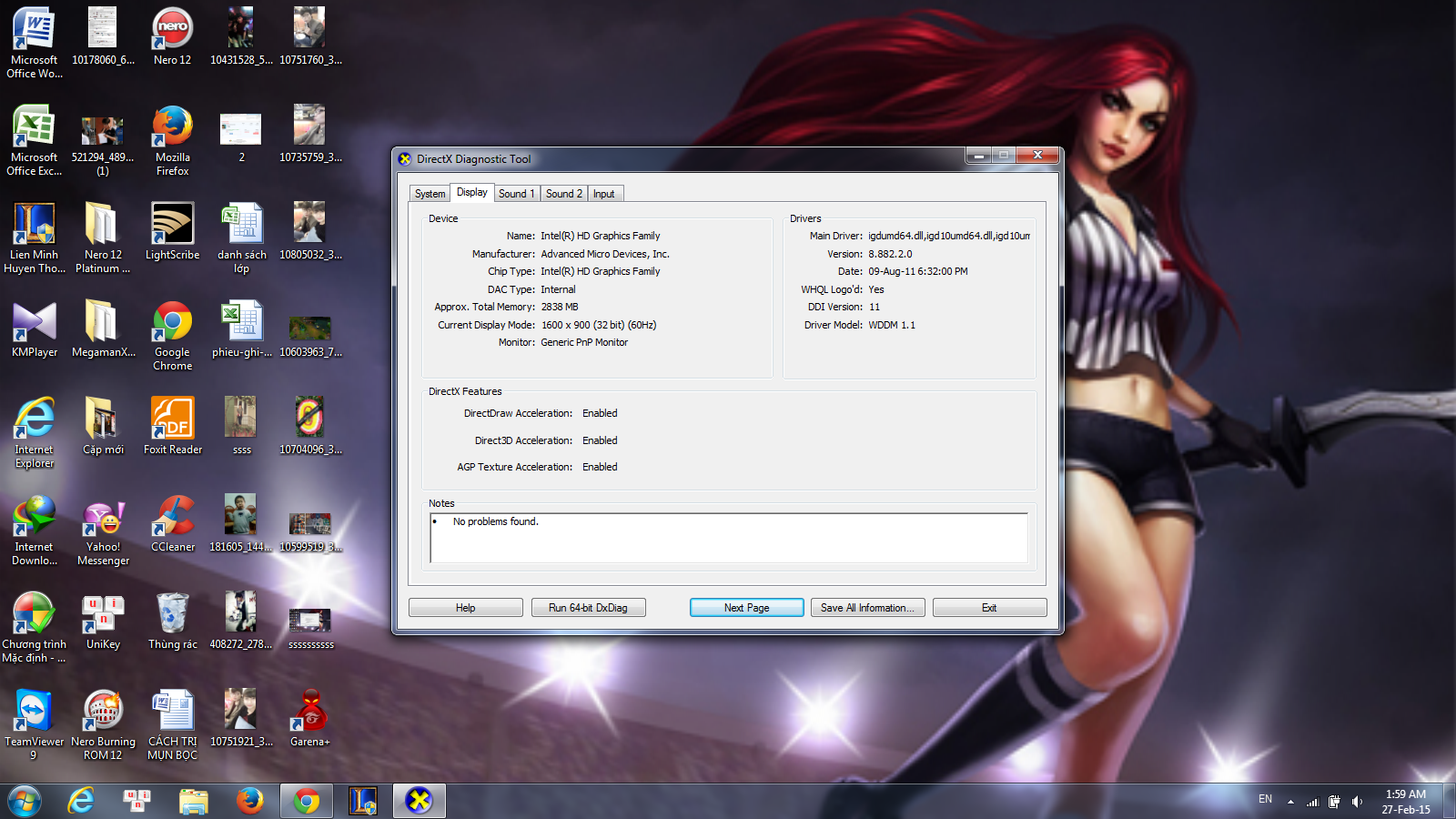Viewport: 1456px width, 819px height.
Task: Select danh sách lớp spreadsheet file
Action: 241,238
